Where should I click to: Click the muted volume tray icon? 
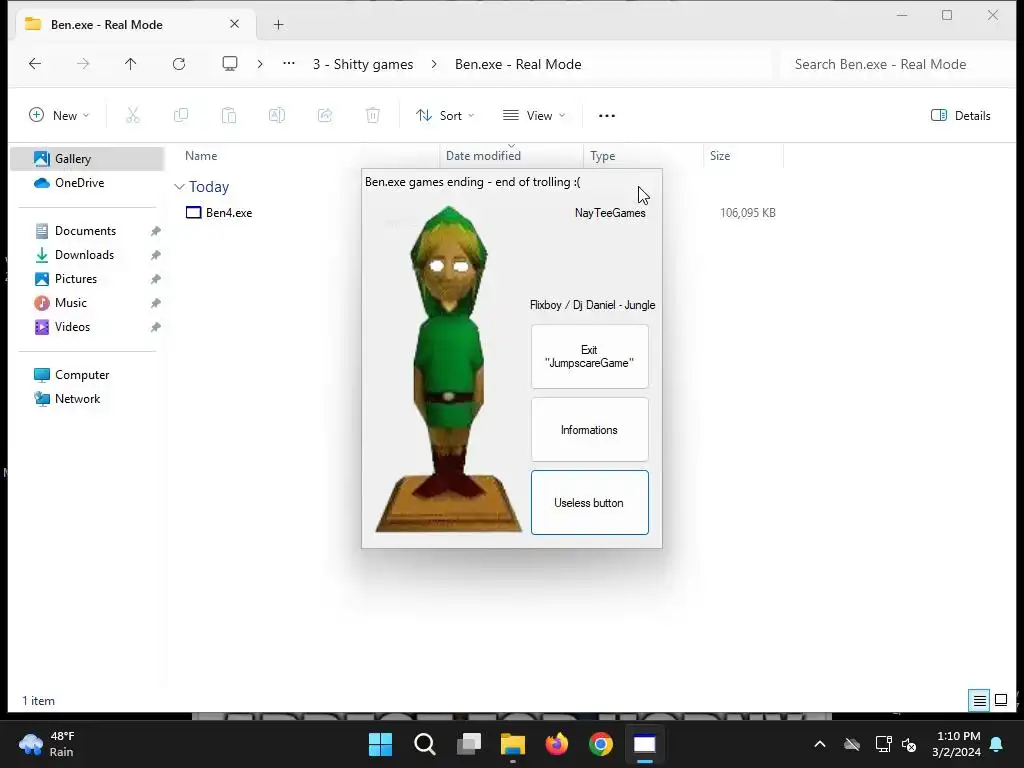click(x=909, y=744)
